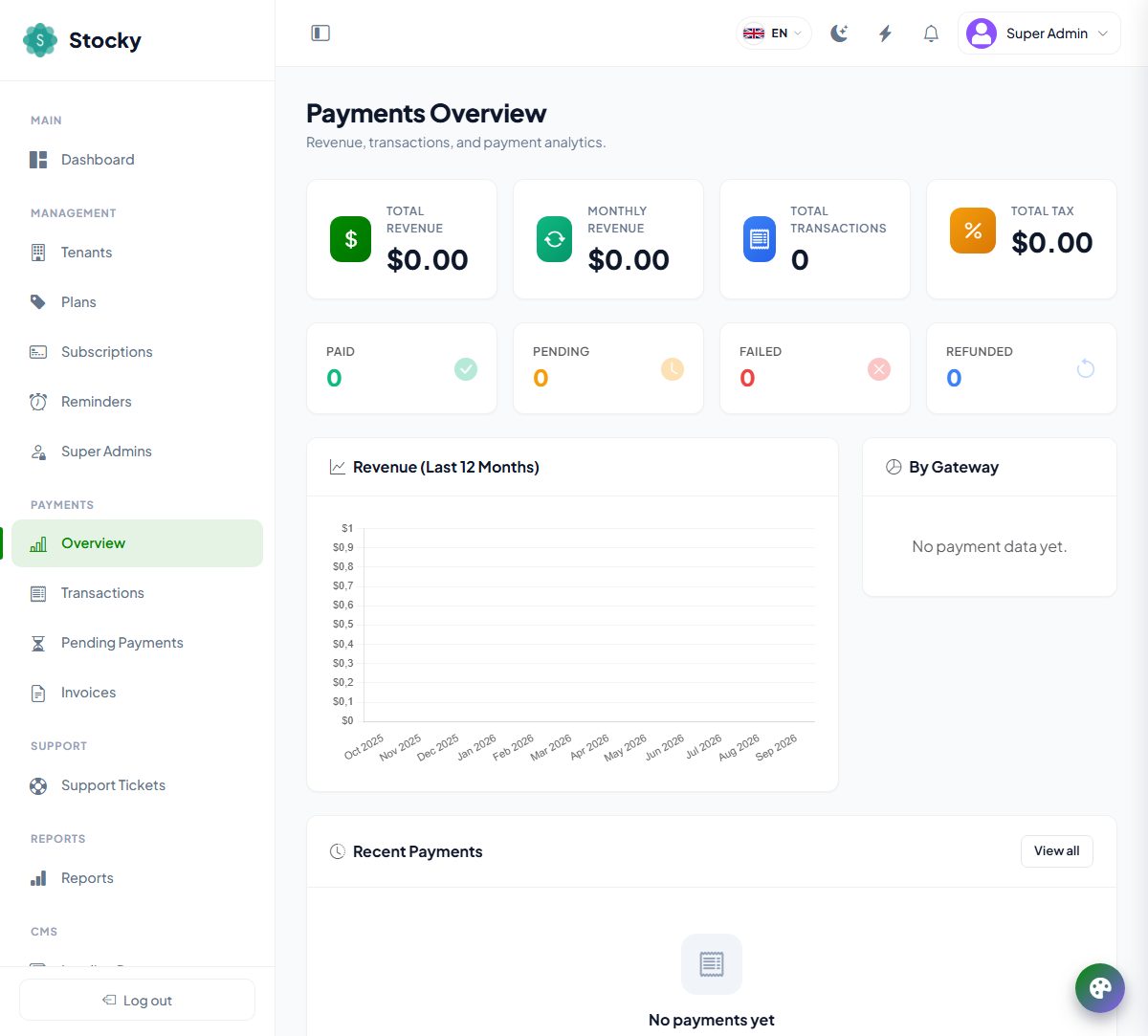Click the Refunded status card
The height and width of the screenshot is (1036, 1148).
[1022, 368]
